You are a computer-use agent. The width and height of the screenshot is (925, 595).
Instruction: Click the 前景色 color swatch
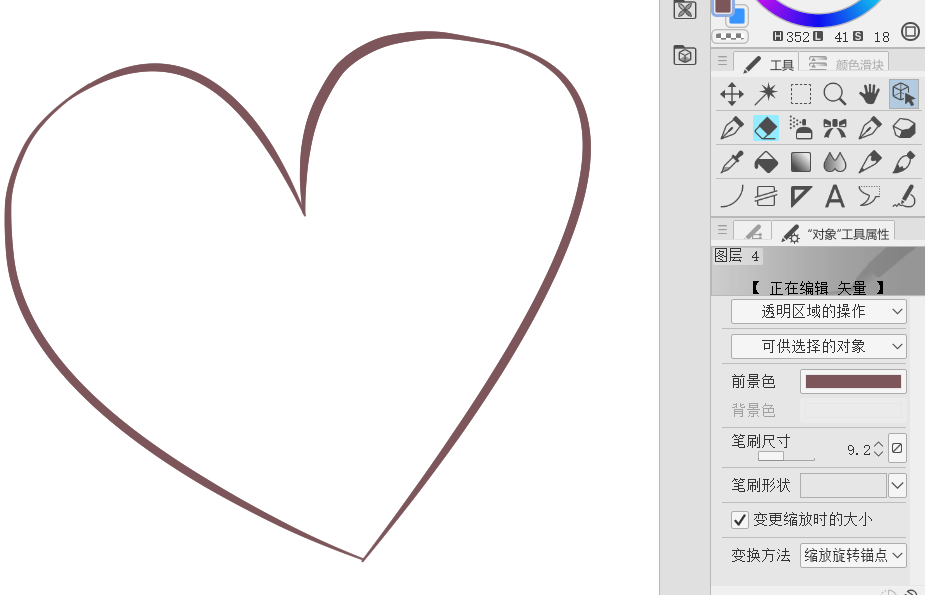(853, 381)
